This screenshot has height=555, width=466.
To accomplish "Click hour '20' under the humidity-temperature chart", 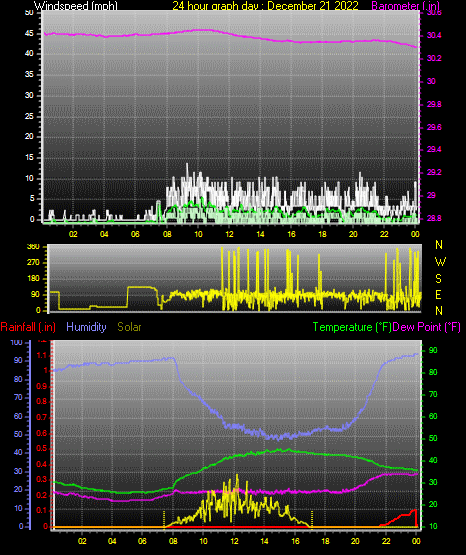I will point(355,541).
